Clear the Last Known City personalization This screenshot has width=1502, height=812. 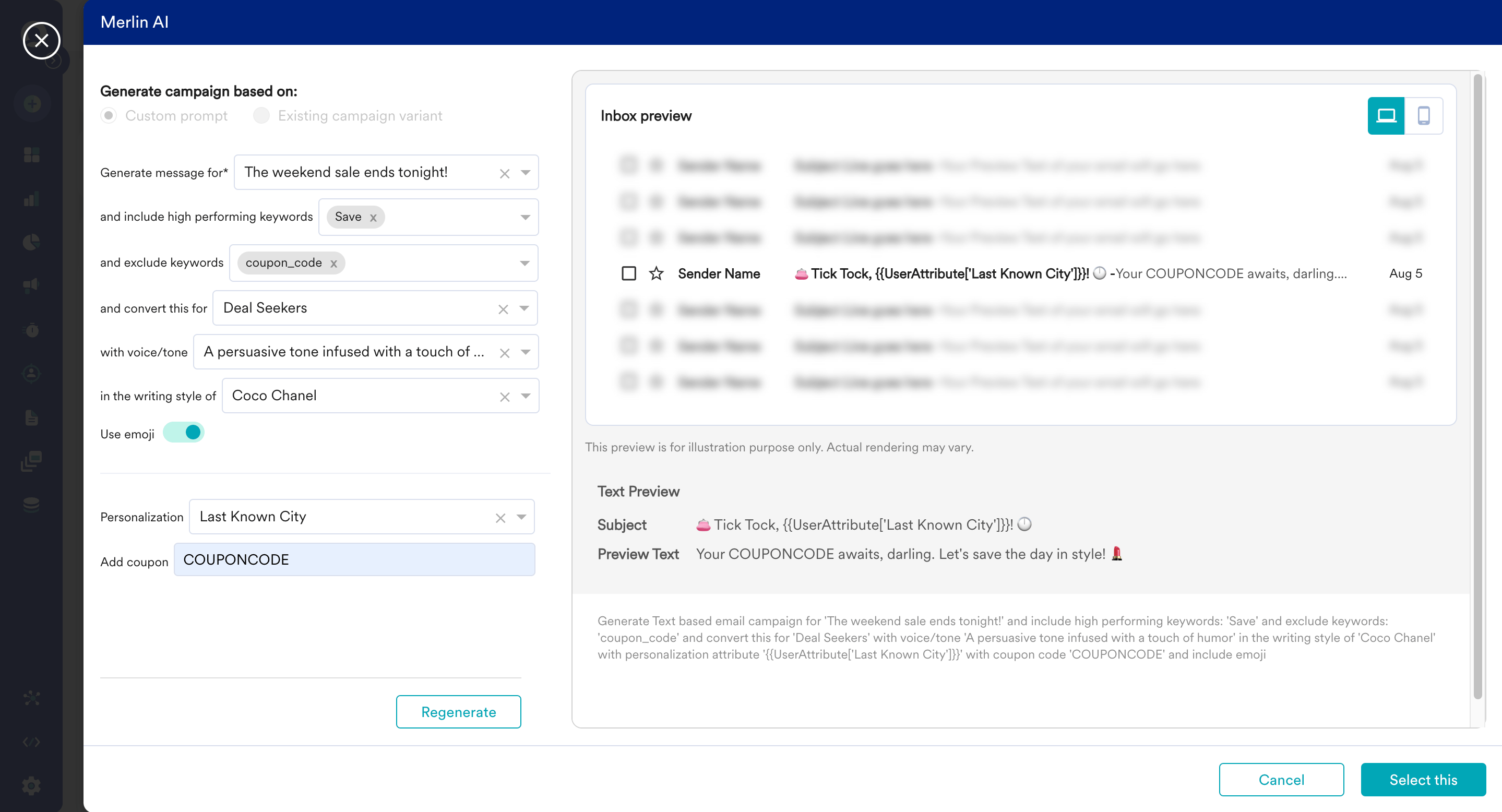(x=500, y=518)
